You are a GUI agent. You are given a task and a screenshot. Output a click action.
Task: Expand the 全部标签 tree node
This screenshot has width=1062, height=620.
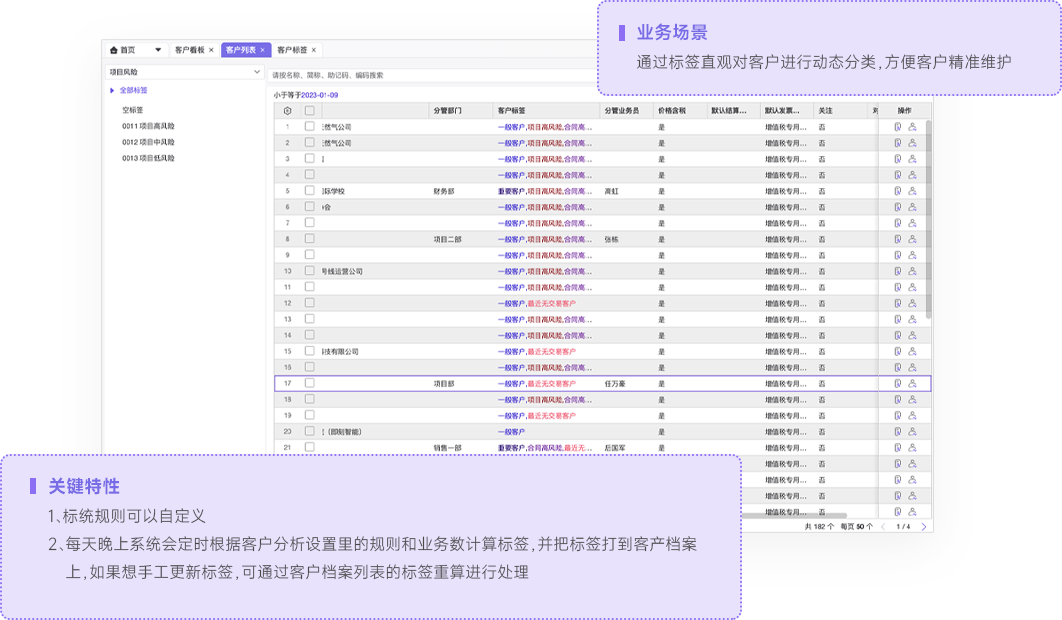(113, 91)
